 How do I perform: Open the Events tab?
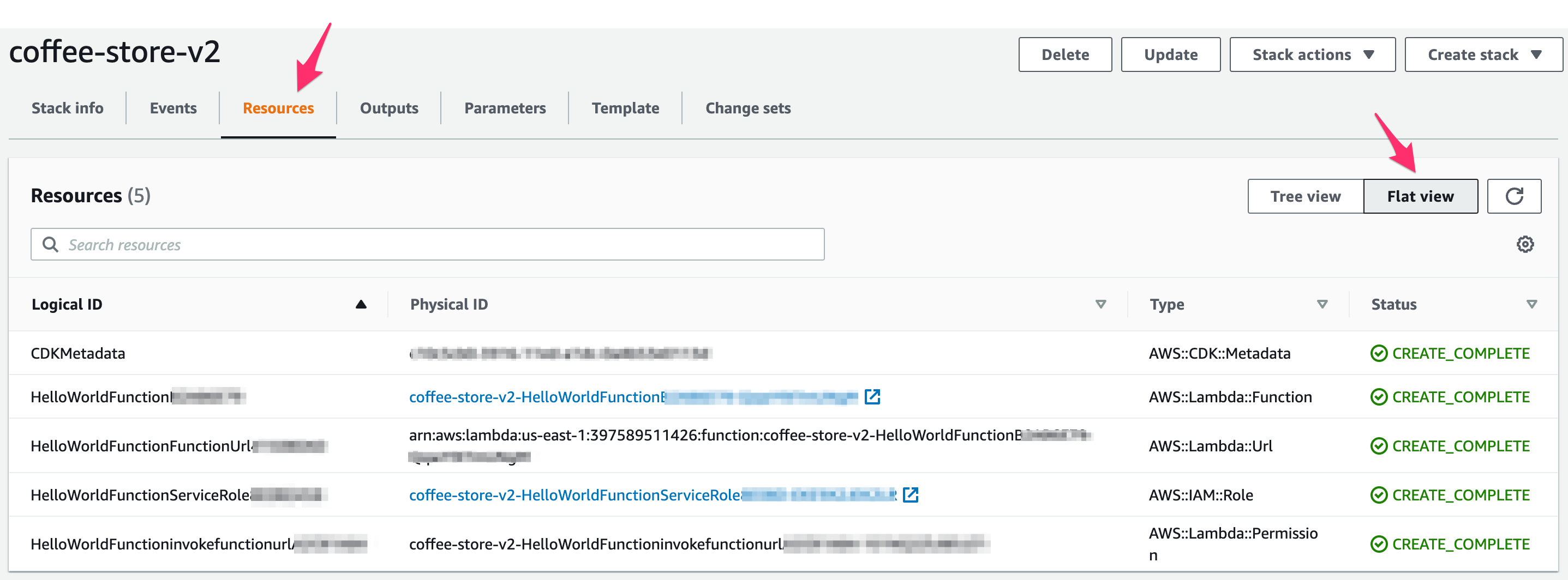pyautogui.click(x=173, y=108)
